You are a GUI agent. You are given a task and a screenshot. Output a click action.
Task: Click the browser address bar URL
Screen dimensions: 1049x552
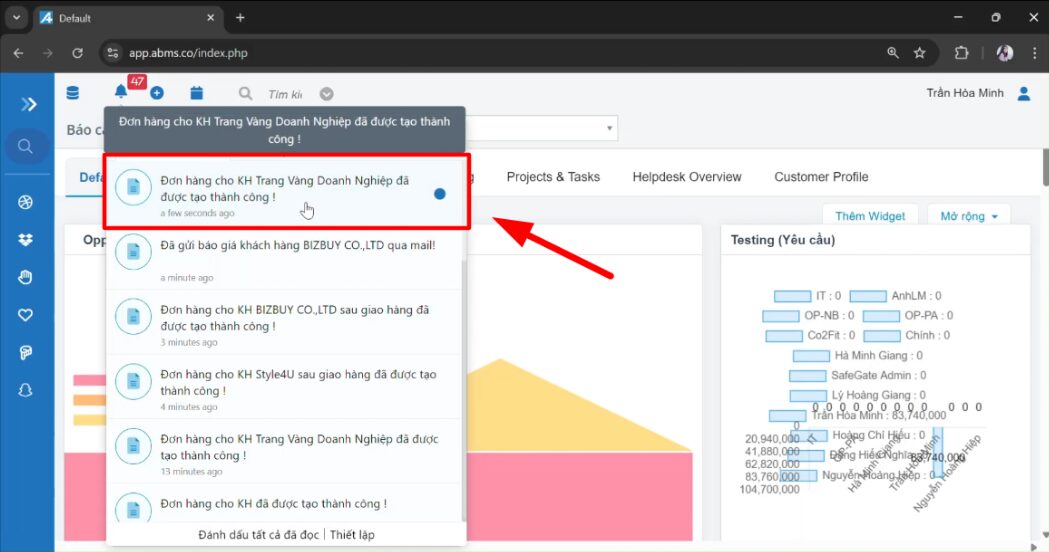point(188,53)
